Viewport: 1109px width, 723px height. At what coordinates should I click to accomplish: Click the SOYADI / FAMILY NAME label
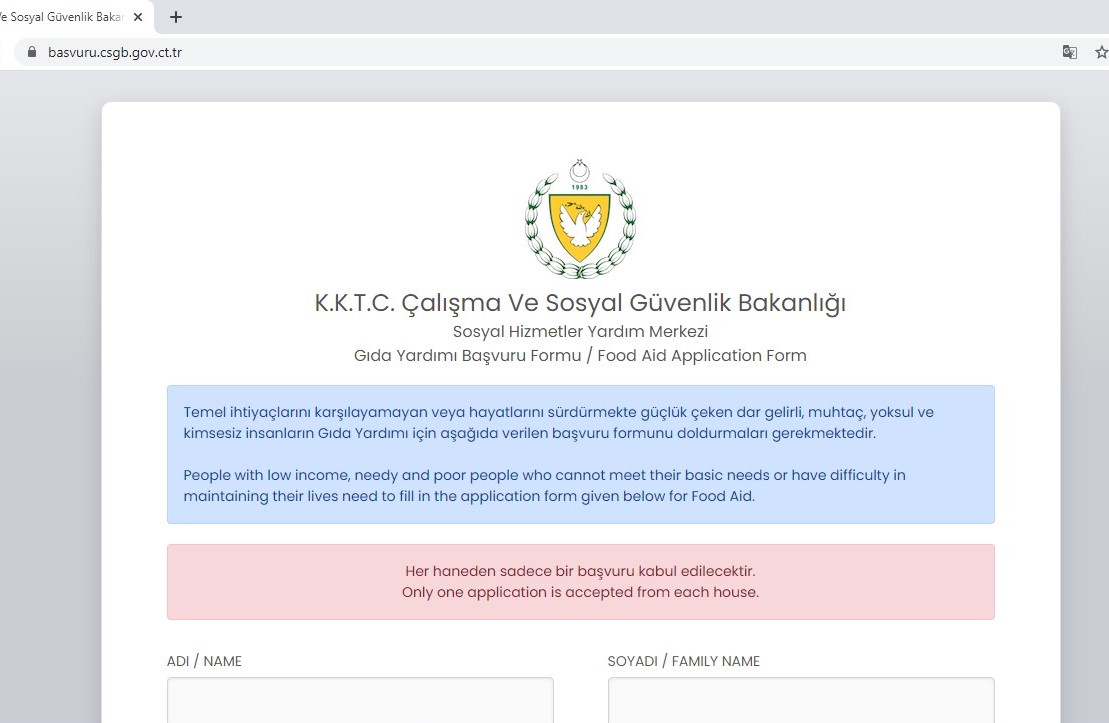tap(683, 661)
